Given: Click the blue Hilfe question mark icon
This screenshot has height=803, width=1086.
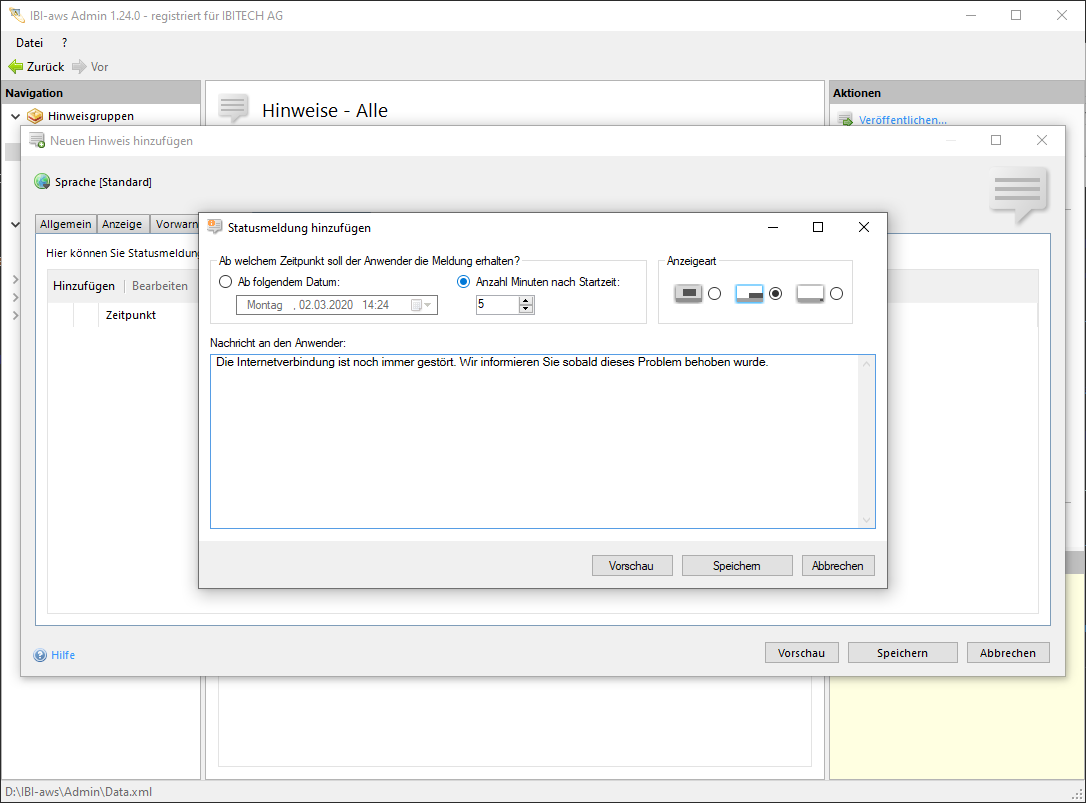Looking at the screenshot, I should click(40, 655).
